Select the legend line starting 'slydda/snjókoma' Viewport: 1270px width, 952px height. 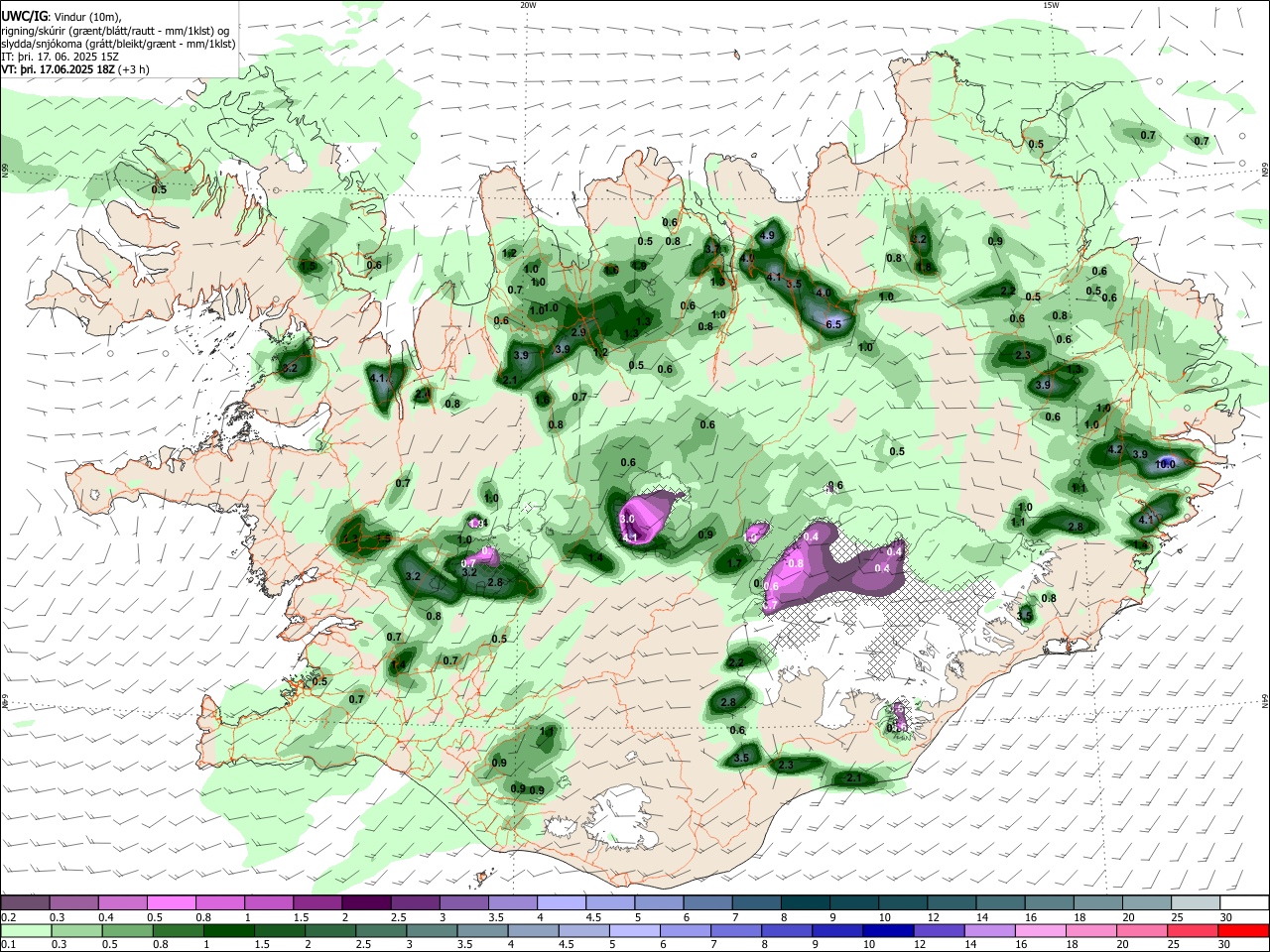pos(118,43)
